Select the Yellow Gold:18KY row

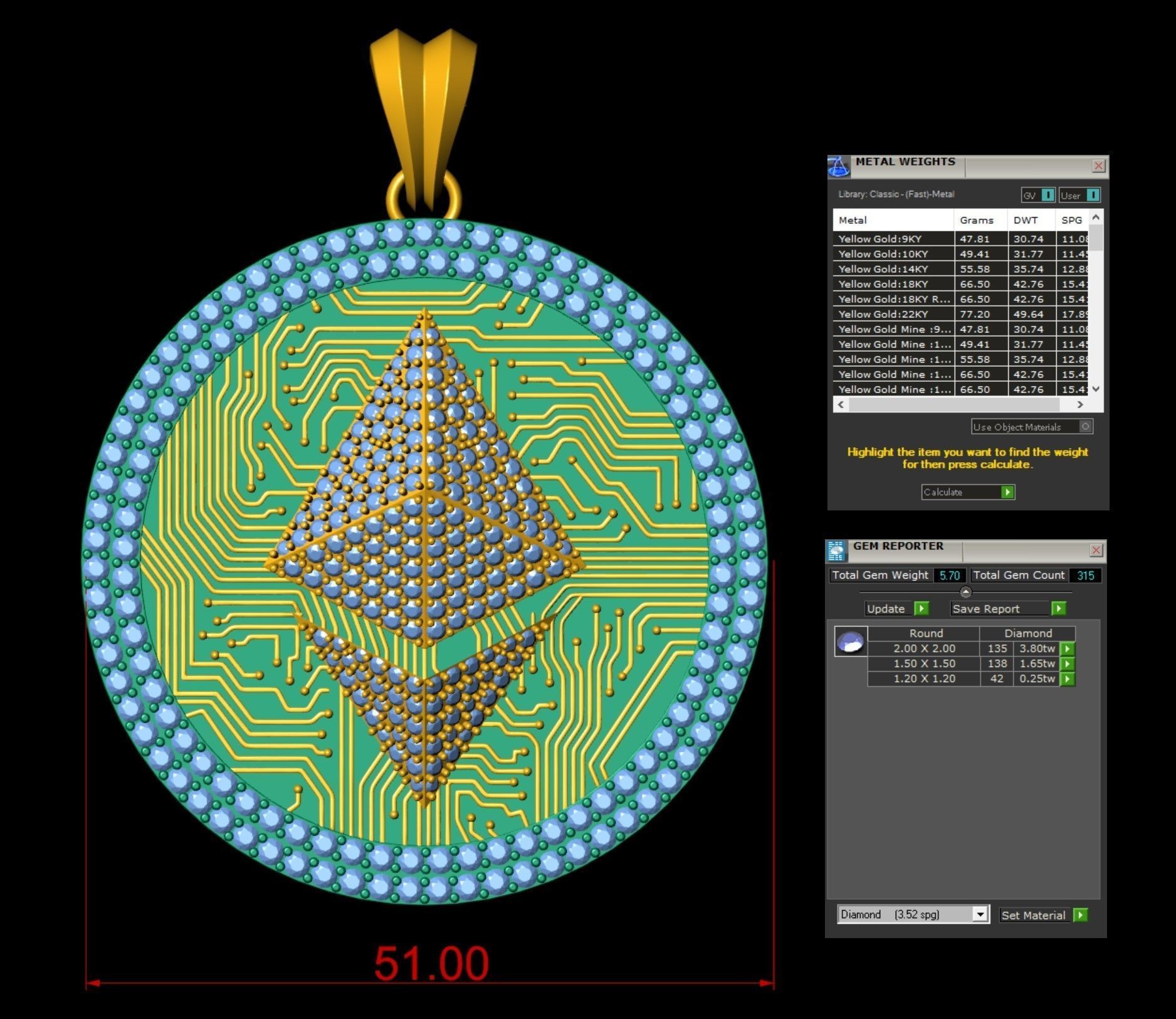(961, 284)
